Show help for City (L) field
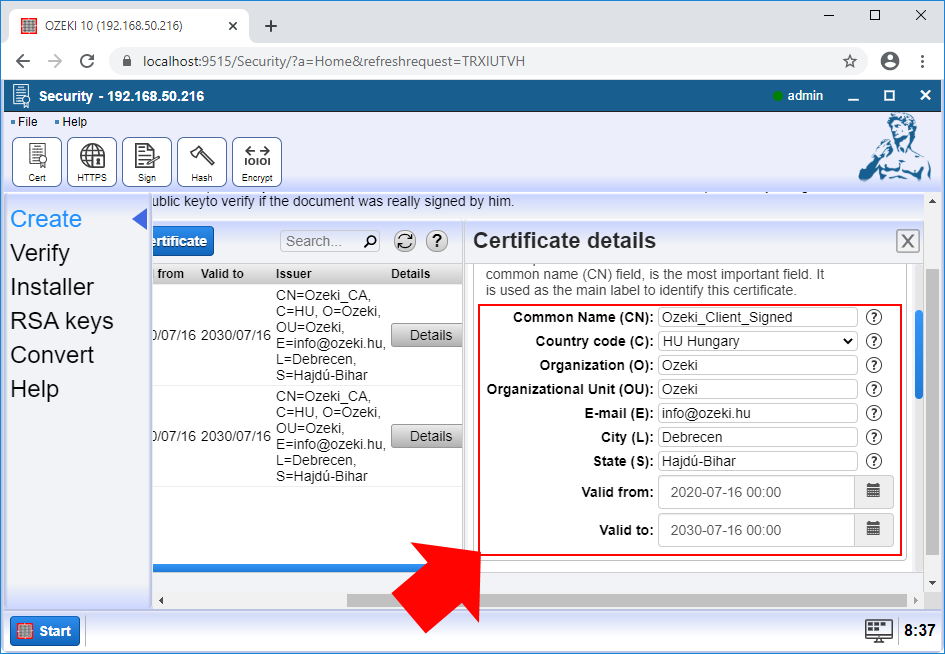 873,437
